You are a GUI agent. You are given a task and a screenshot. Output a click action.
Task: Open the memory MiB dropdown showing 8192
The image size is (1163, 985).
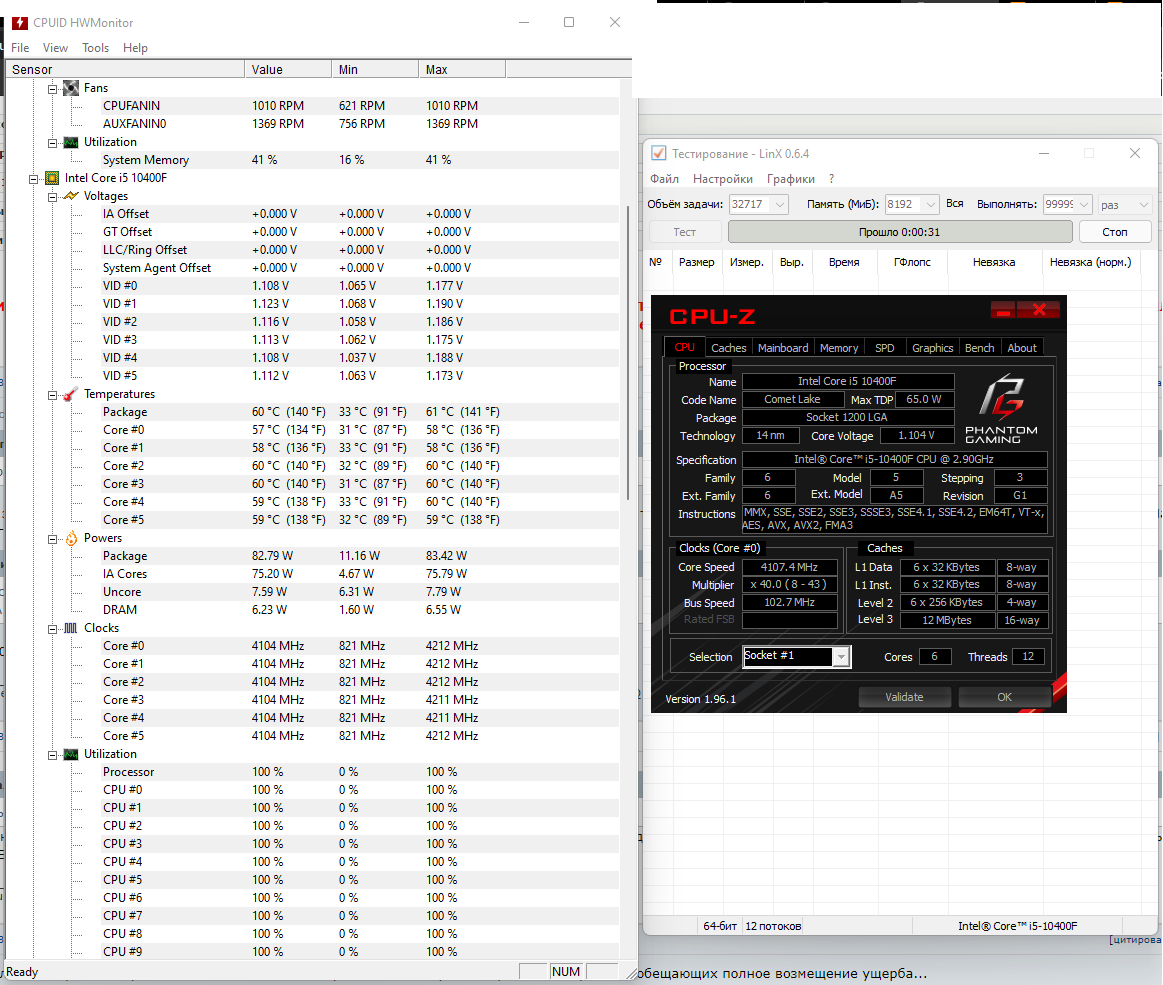pyautogui.click(x=931, y=204)
